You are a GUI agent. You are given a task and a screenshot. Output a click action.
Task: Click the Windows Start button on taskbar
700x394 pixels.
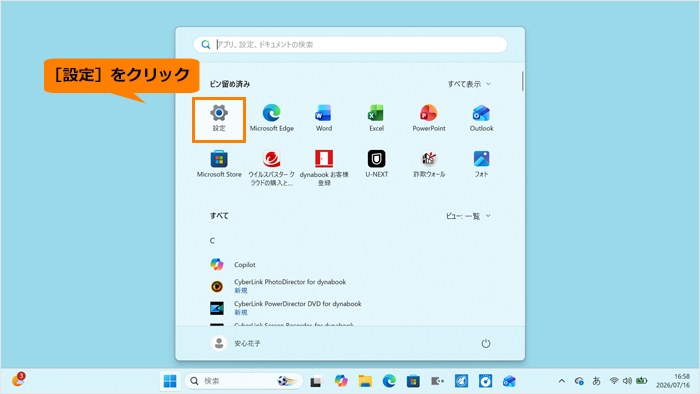pos(170,381)
